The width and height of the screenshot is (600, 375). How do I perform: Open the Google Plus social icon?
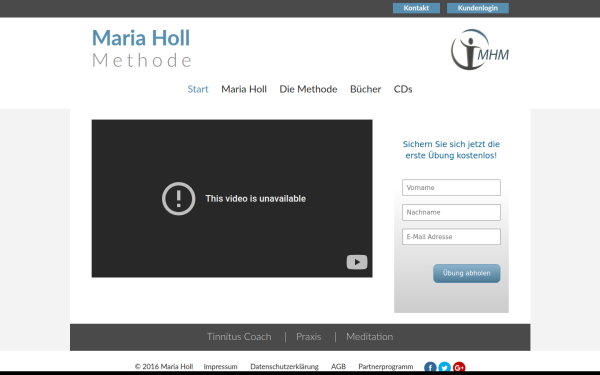tap(459, 367)
